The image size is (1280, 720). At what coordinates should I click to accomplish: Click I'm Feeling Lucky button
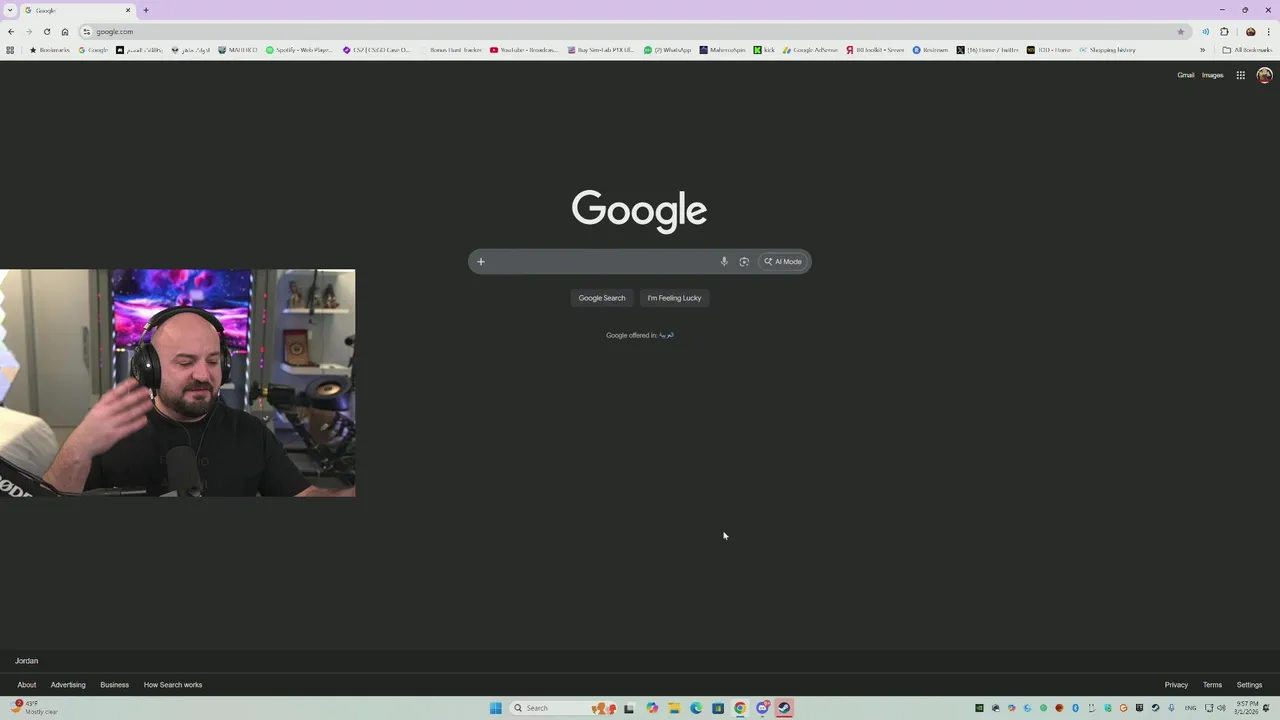coord(674,298)
